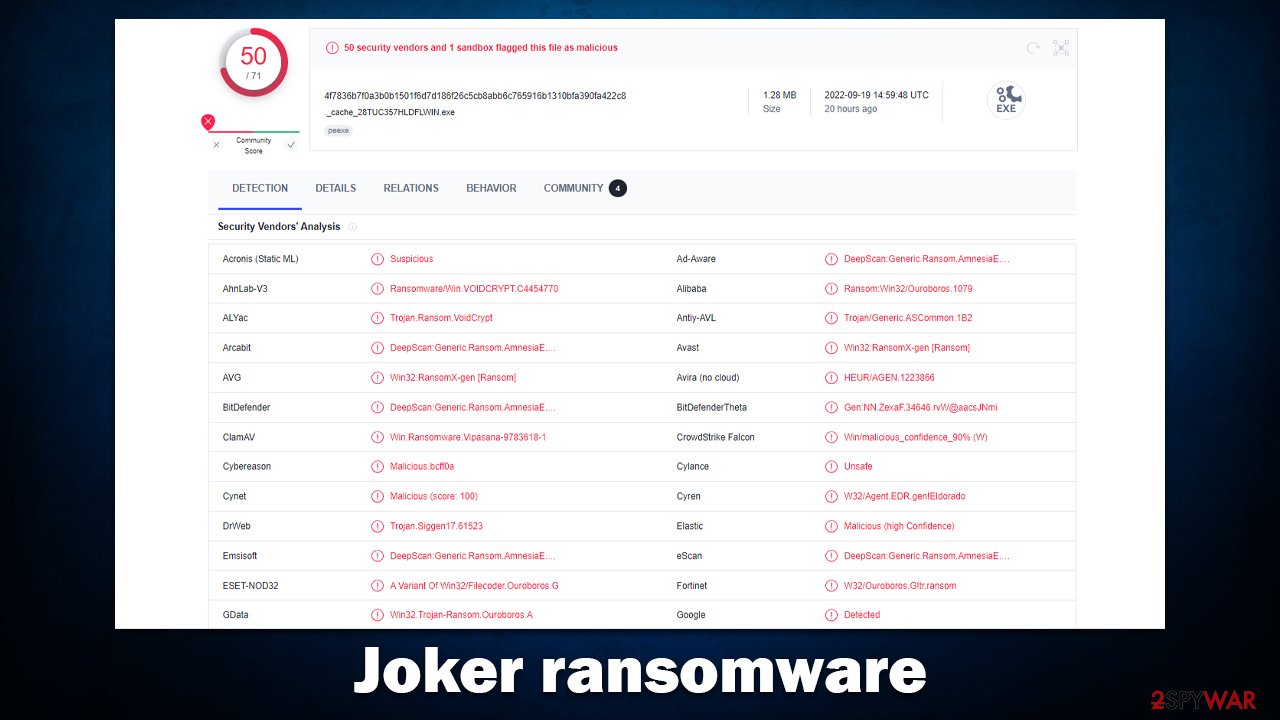Click the _cache_28TUC357HLDFLWIN.exe file name
Viewport: 1280px width, 720px height.
[390, 112]
